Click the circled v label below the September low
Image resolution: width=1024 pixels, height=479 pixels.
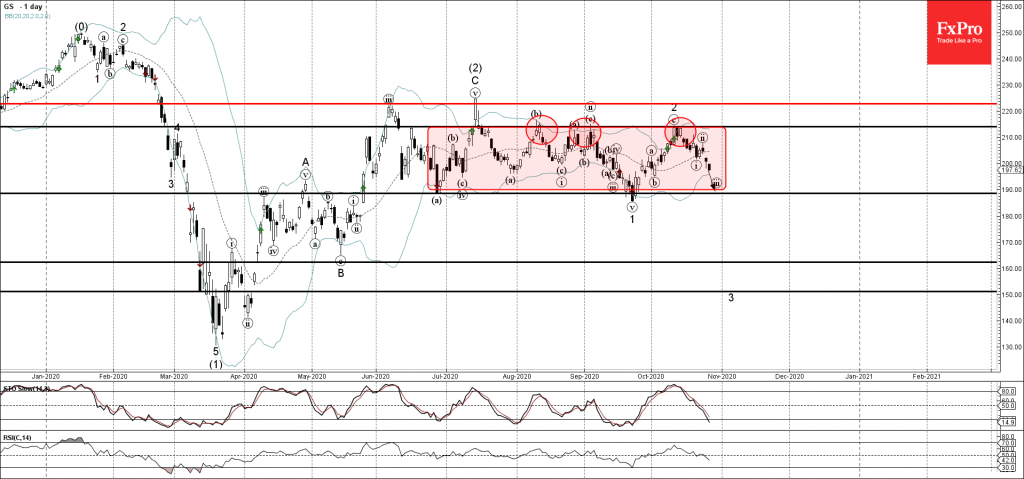coord(632,208)
